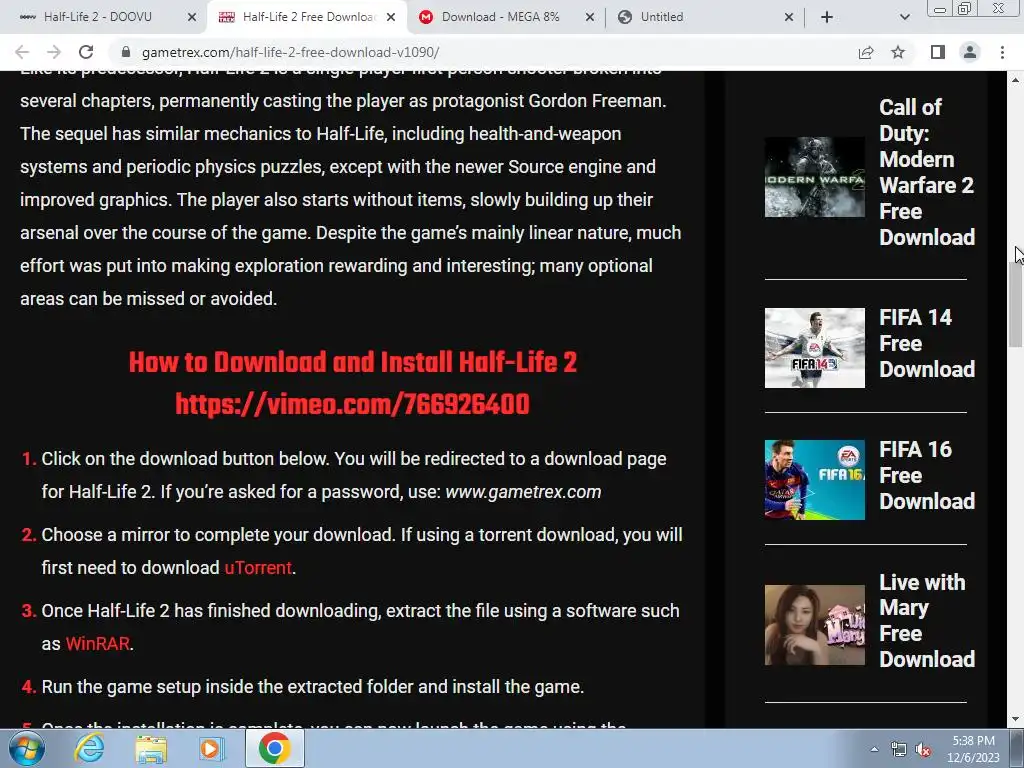1024x768 pixels.
Task: Open the Chrome three-dot menu
Action: click(x=1002, y=52)
